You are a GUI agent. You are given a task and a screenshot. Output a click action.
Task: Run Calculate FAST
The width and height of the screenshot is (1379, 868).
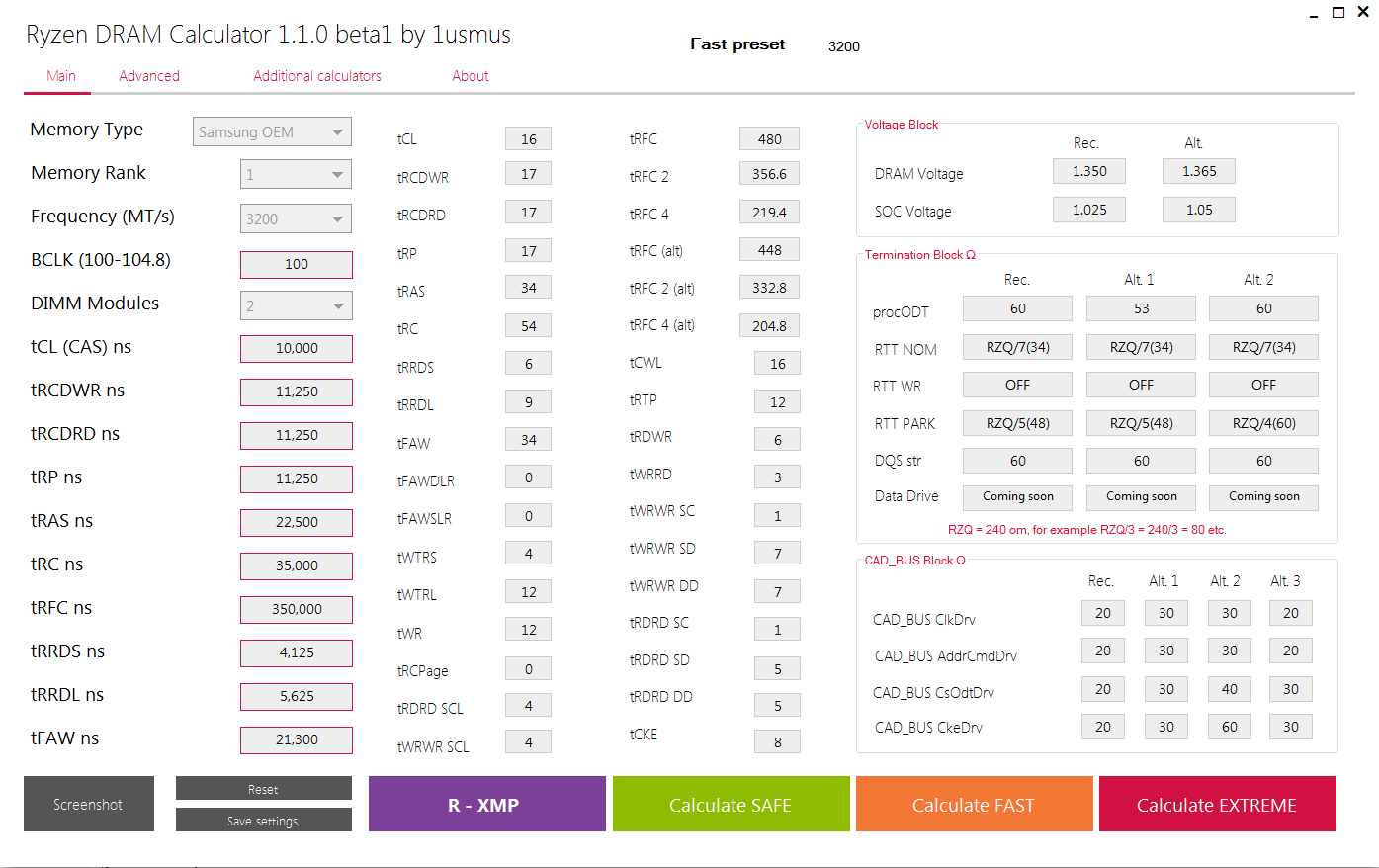(x=975, y=804)
